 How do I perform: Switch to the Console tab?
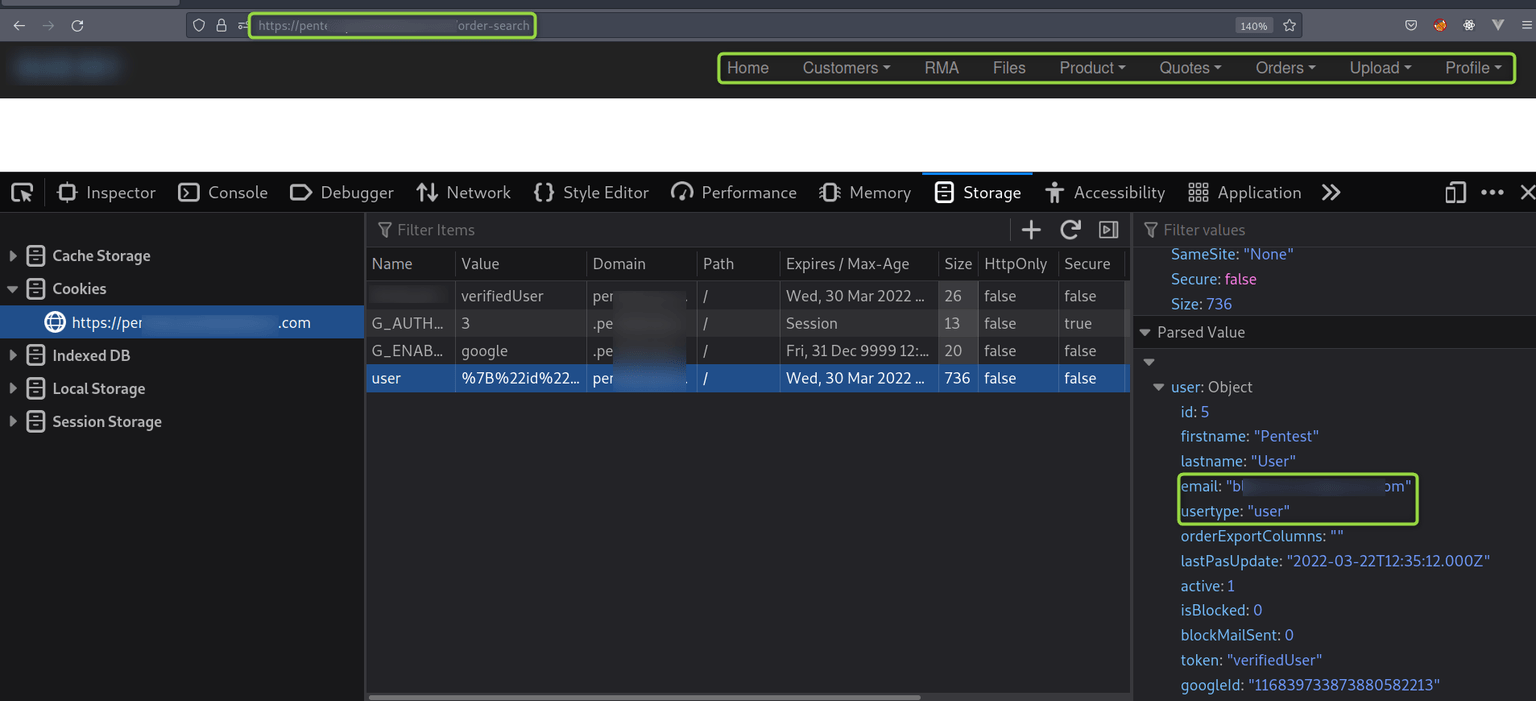(223, 192)
